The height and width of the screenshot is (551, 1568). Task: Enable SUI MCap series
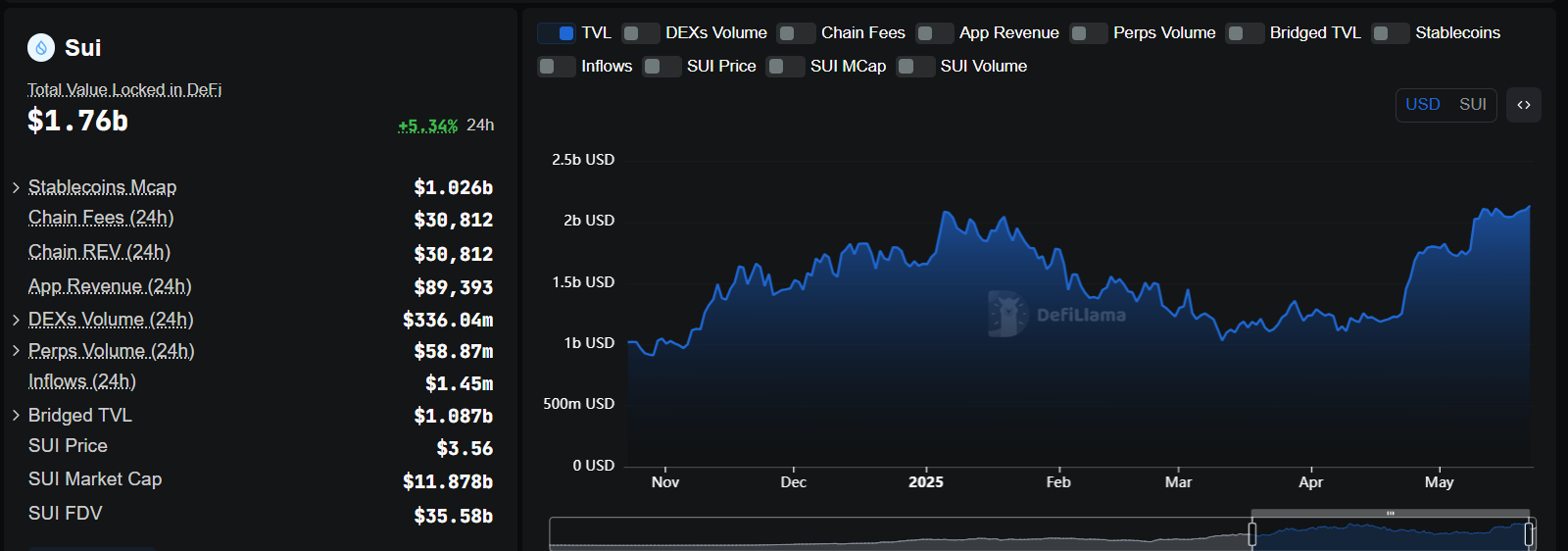pyautogui.click(x=786, y=67)
